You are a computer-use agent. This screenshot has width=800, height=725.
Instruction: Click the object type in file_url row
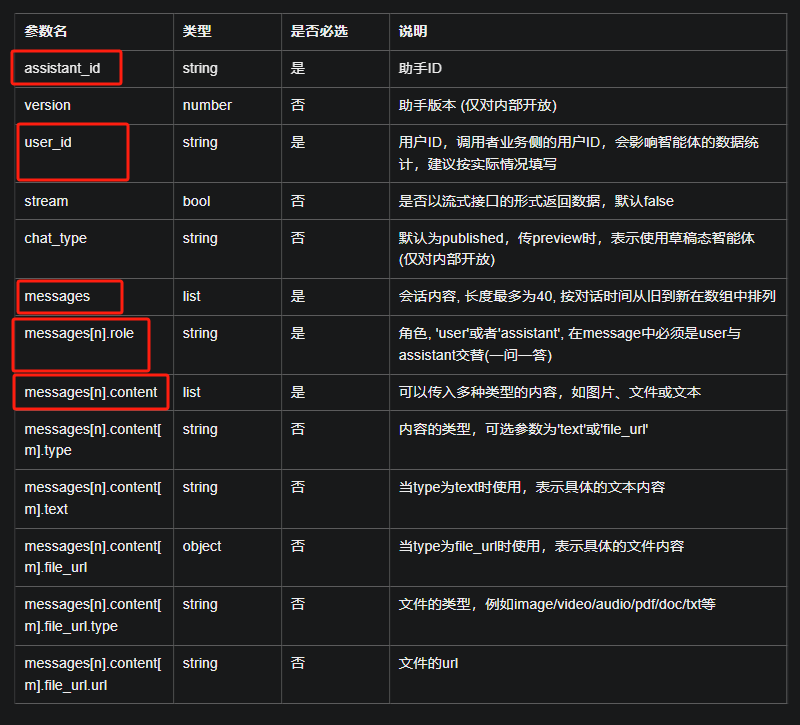pos(202,546)
